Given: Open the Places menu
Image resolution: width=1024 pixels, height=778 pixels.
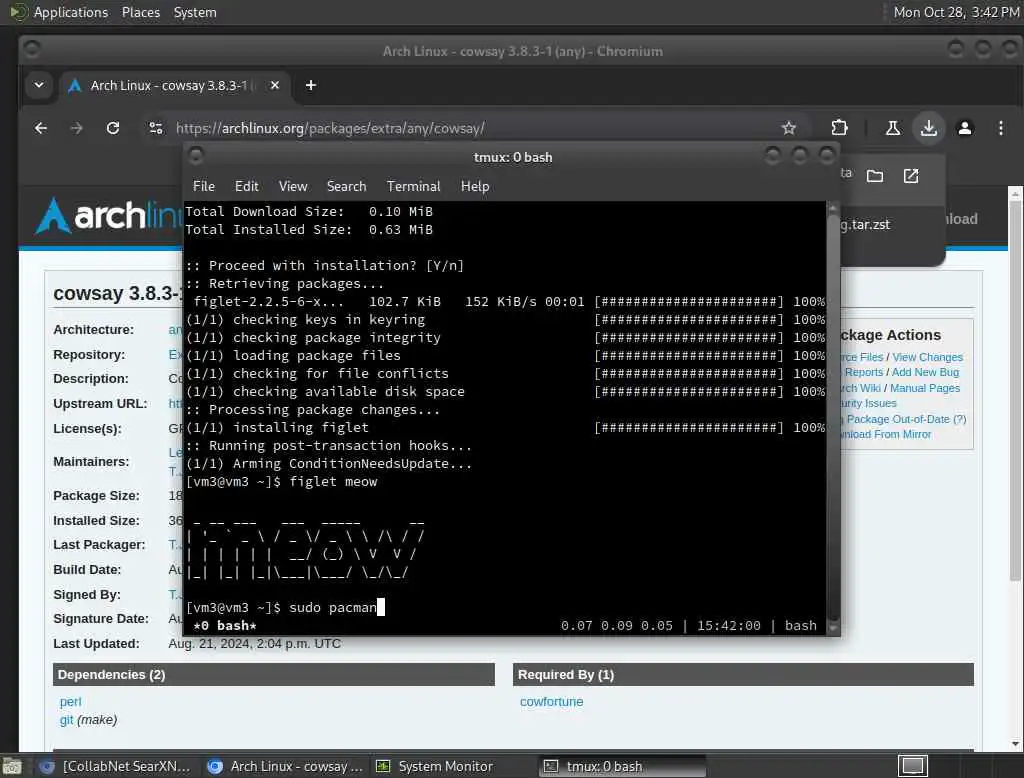Looking at the screenshot, I should [x=140, y=12].
